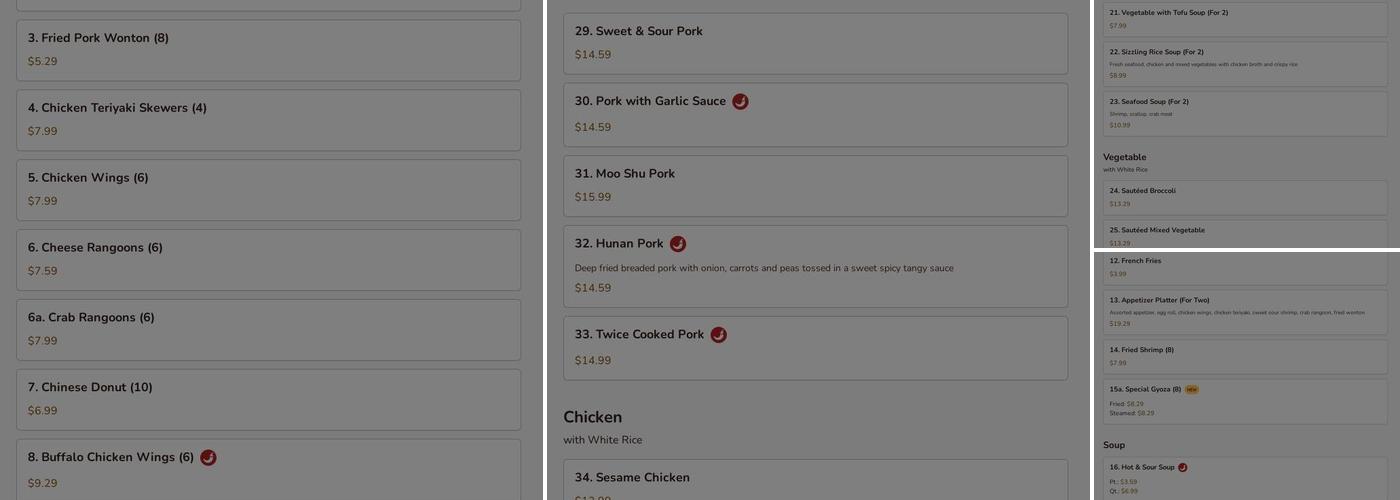Pick Chinese Donut (10) from the menu
Screen dimensions: 1400x500
(268, 400)
